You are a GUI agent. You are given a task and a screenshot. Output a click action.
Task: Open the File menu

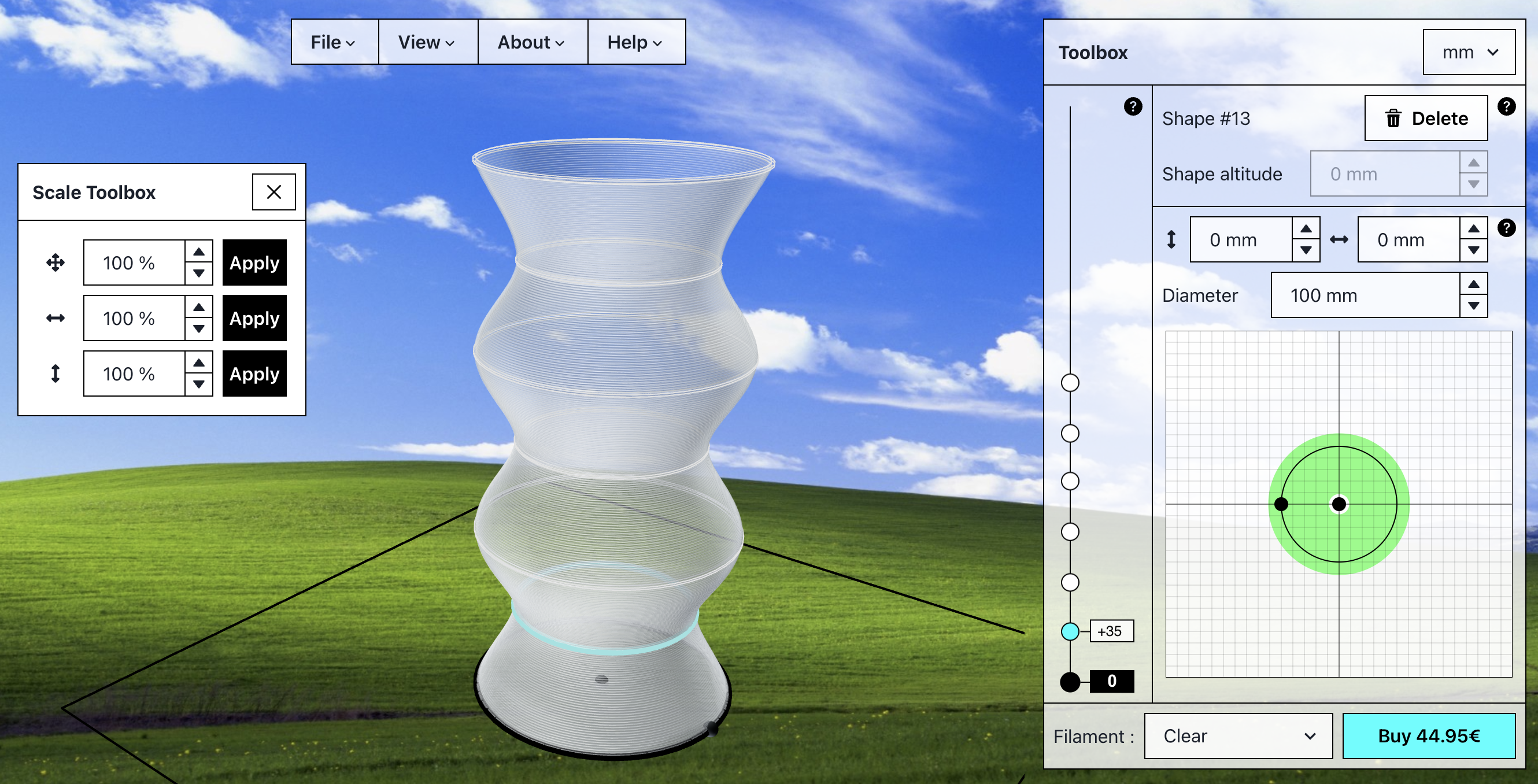coord(334,42)
